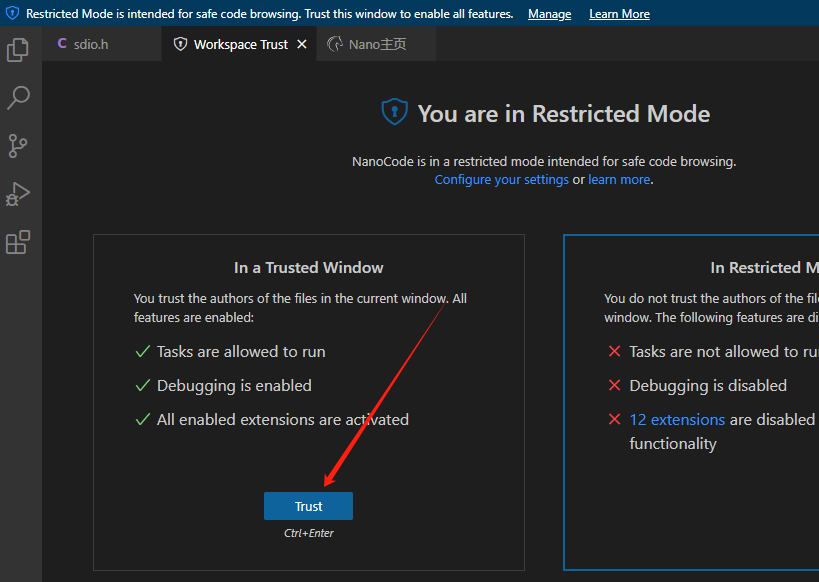
Task: Click 'Tasks are allowed to run' text
Action: point(241,352)
